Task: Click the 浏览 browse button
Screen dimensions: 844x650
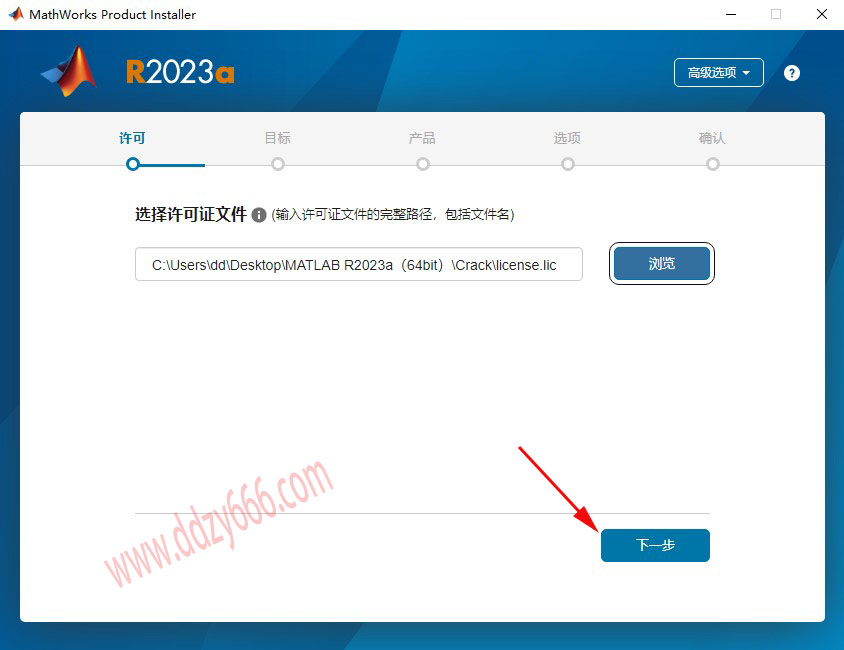Action: 662,264
